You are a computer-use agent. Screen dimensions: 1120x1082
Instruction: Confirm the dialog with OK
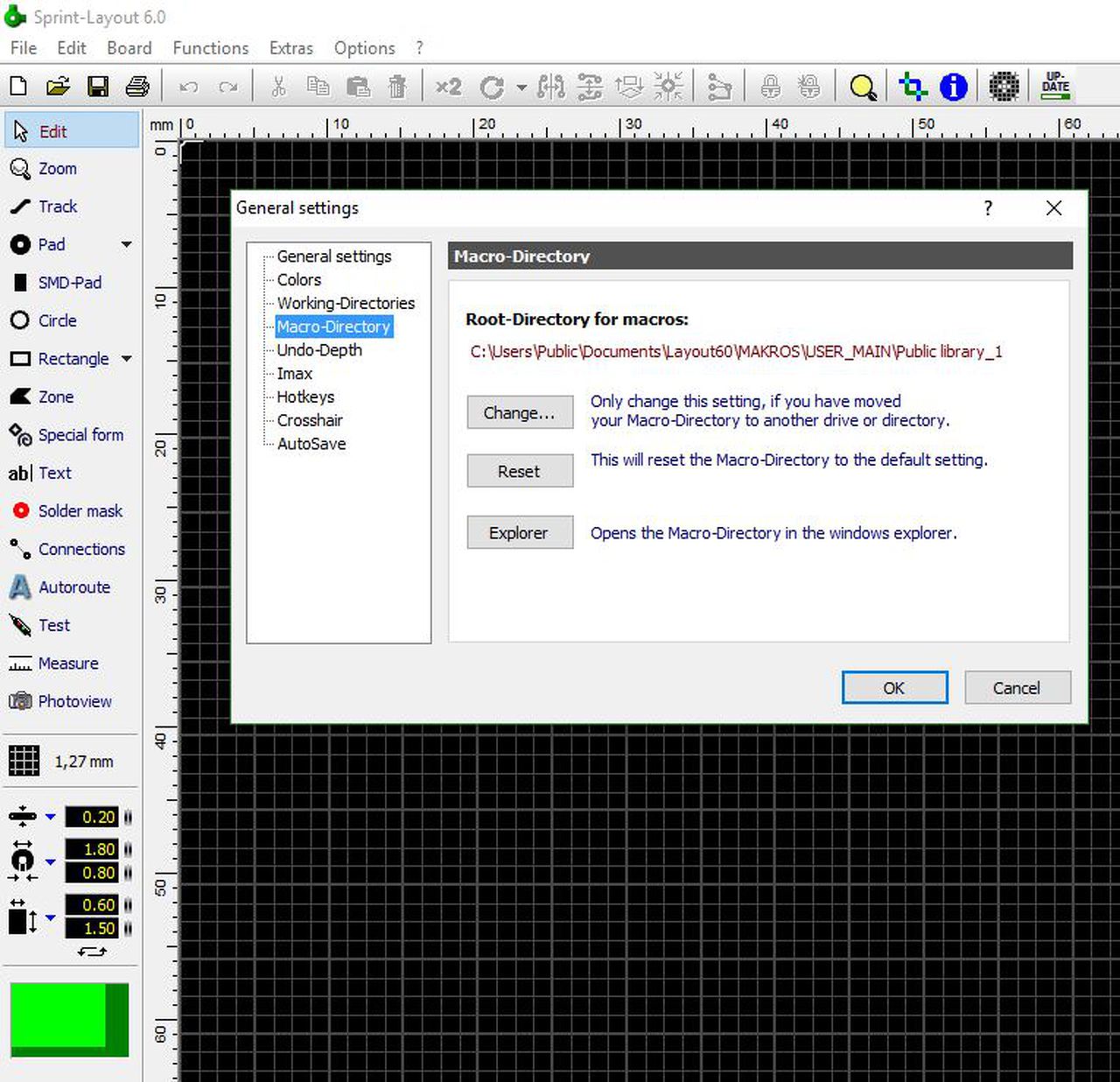pos(894,687)
